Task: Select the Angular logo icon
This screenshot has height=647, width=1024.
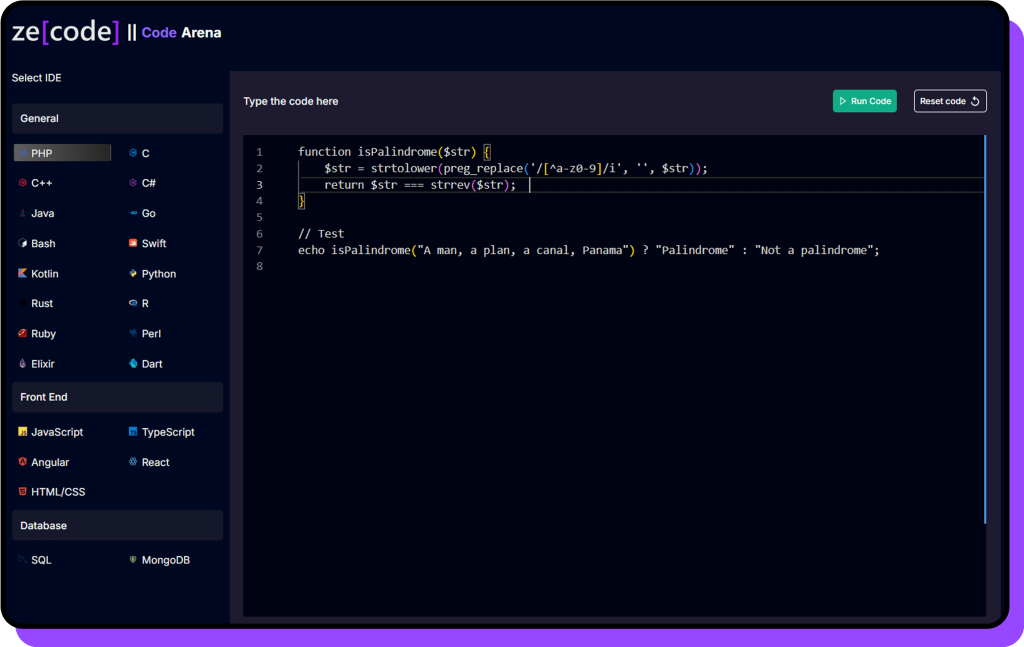Action: (22, 462)
